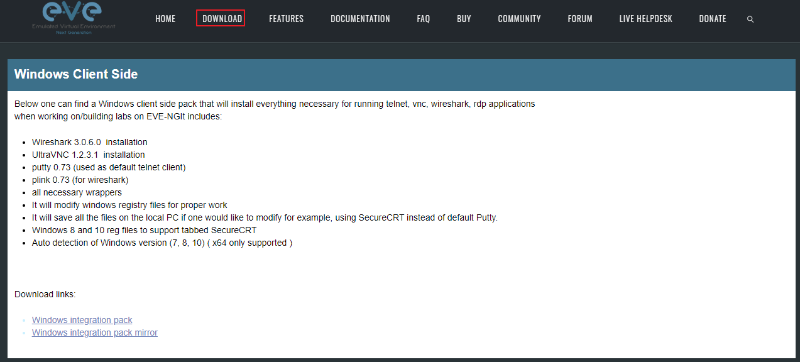Open the search magnifier icon
Image resolution: width=800 pixels, height=362 pixels.
750,19
